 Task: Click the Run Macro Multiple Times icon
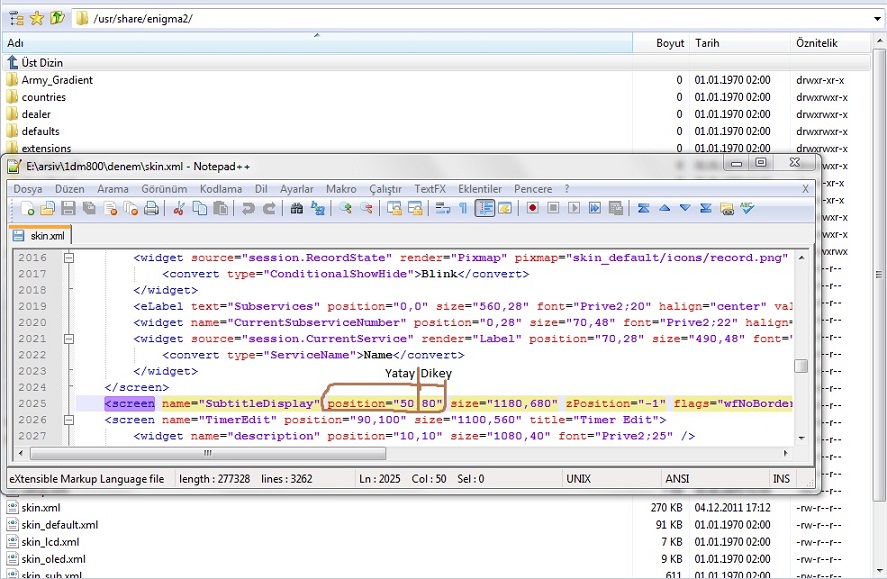point(595,208)
